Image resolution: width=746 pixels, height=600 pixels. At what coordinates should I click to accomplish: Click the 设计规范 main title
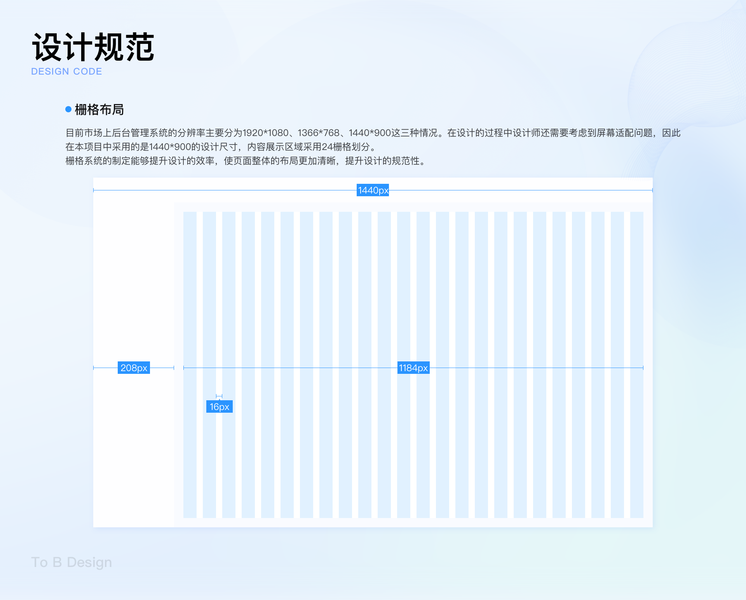pos(93,47)
